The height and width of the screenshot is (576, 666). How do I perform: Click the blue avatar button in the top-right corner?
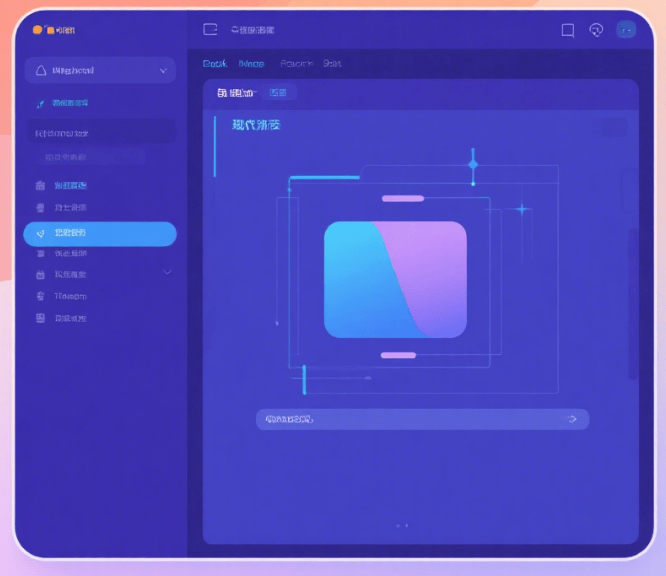point(627,30)
